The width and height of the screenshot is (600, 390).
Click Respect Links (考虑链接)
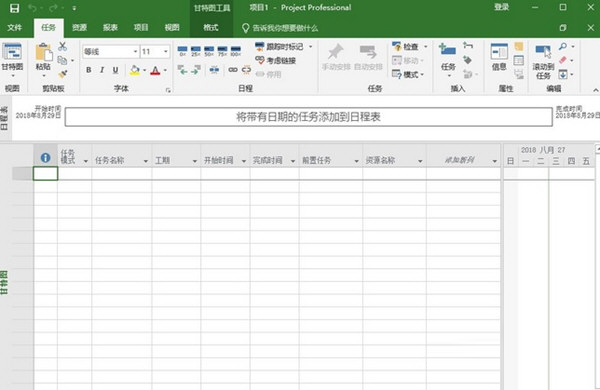[x=276, y=60]
